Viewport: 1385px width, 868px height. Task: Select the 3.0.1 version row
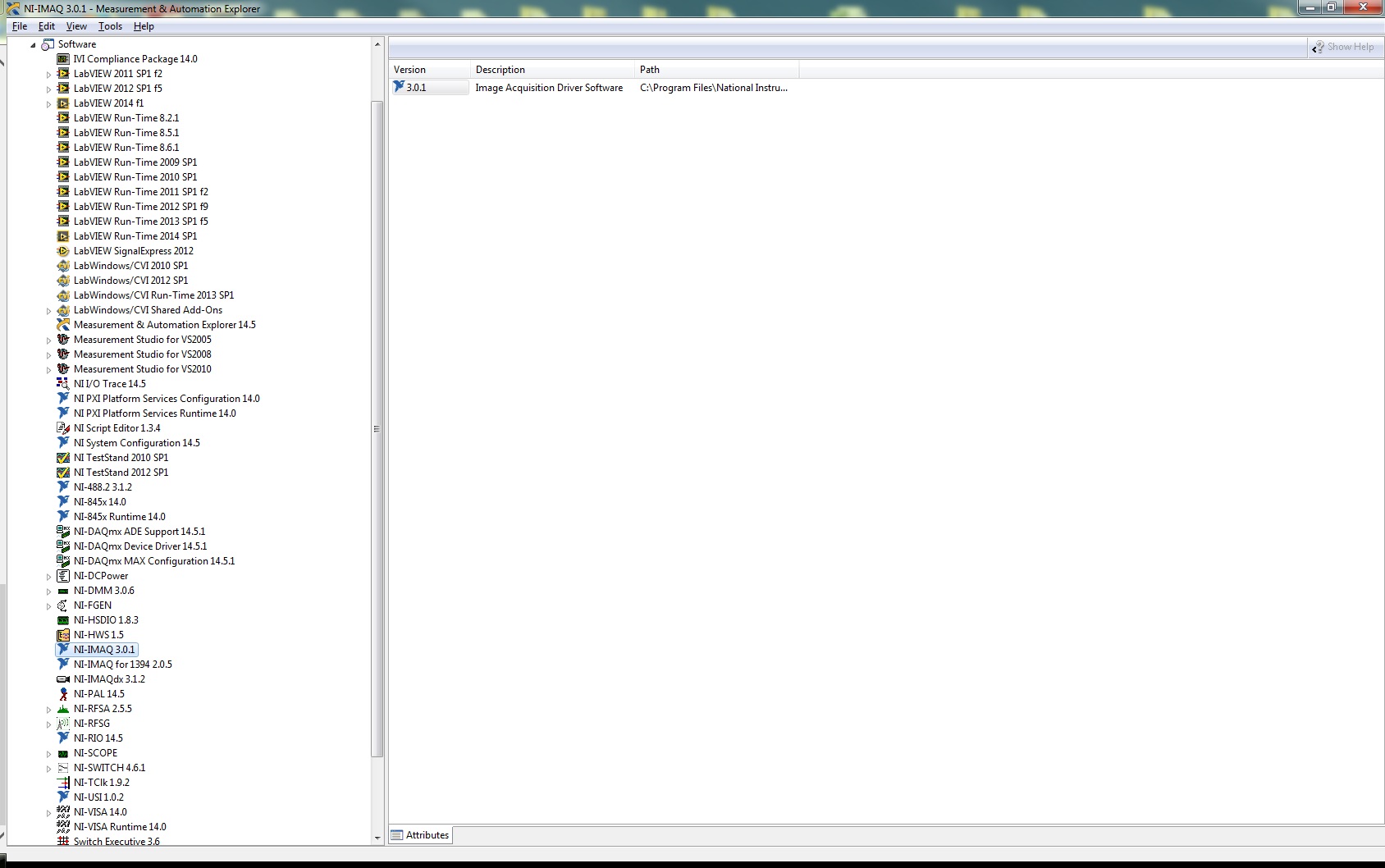(430, 88)
